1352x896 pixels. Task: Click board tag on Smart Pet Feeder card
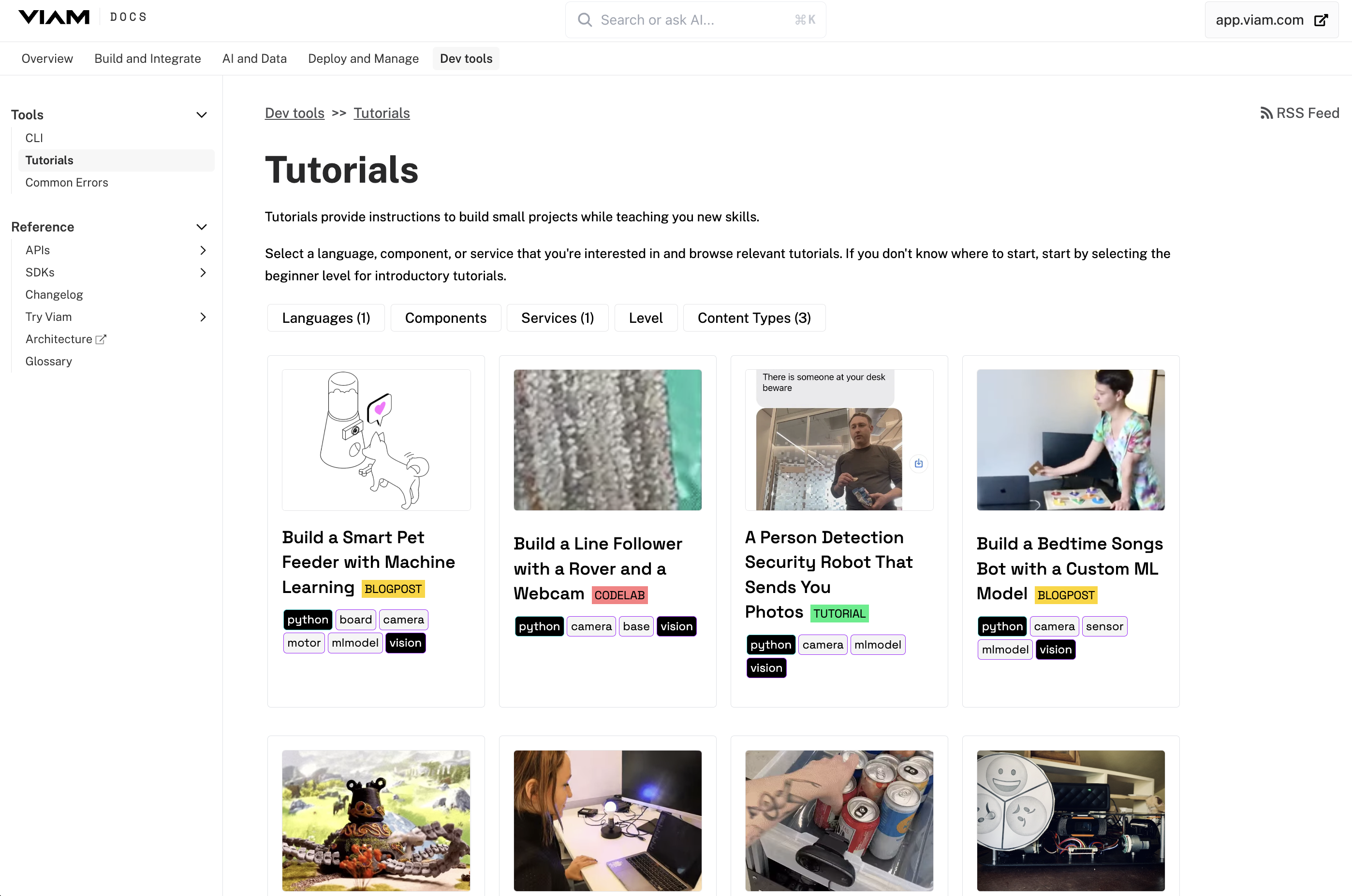pyautogui.click(x=355, y=620)
